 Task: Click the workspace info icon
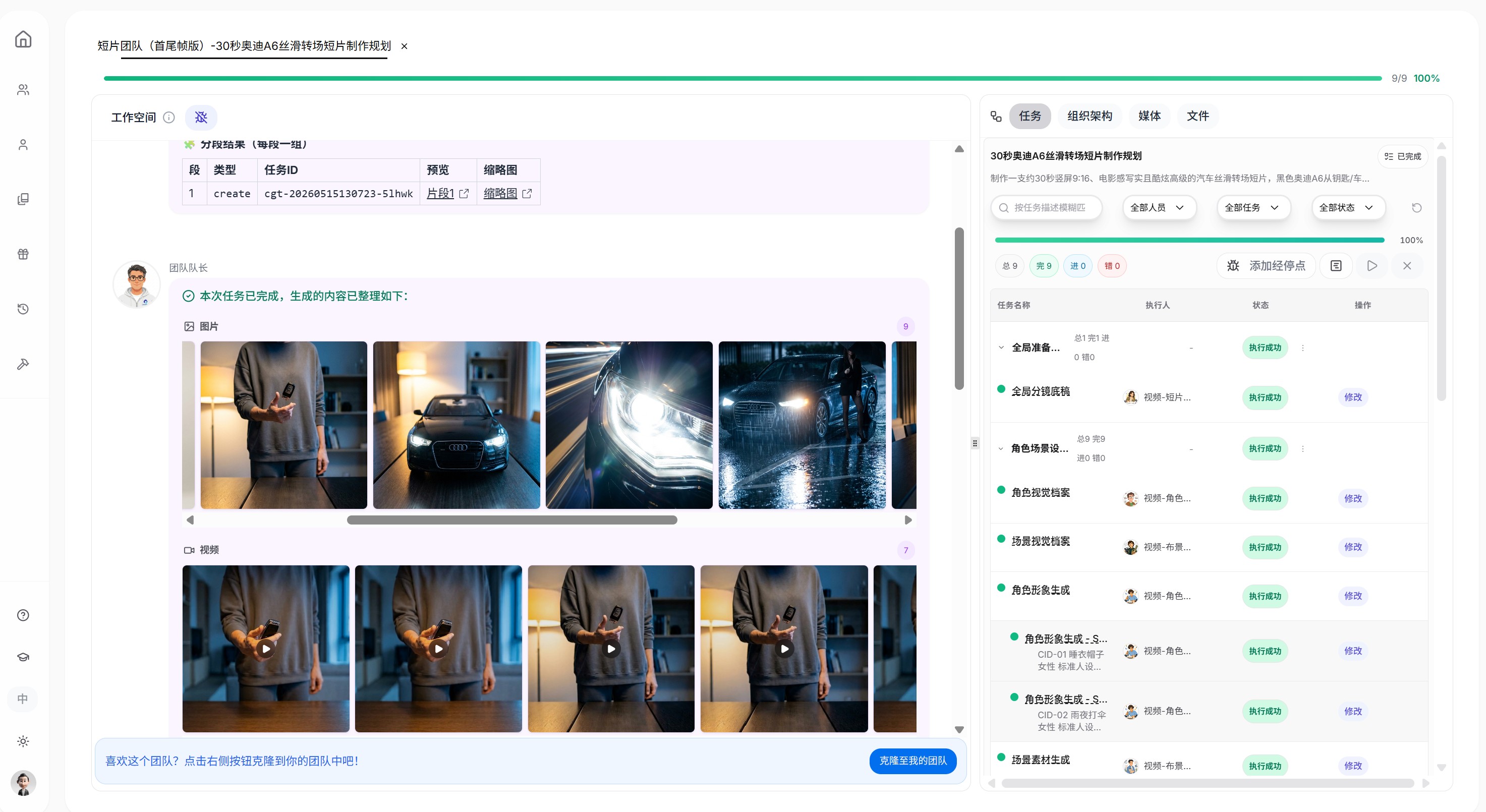point(169,118)
